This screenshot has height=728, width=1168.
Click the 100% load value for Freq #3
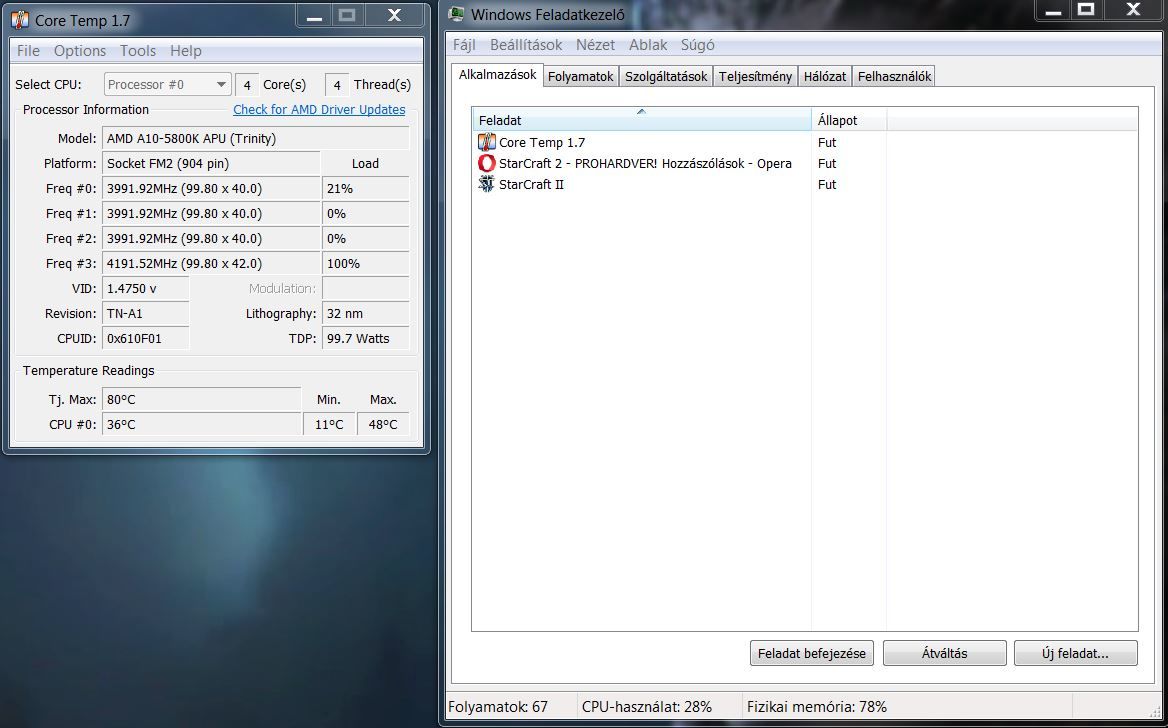[366, 263]
